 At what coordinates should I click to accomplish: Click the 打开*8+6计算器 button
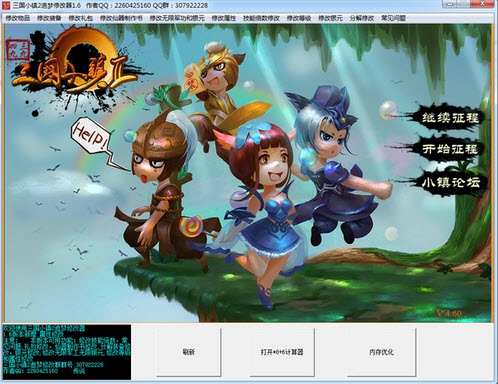point(282,352)
